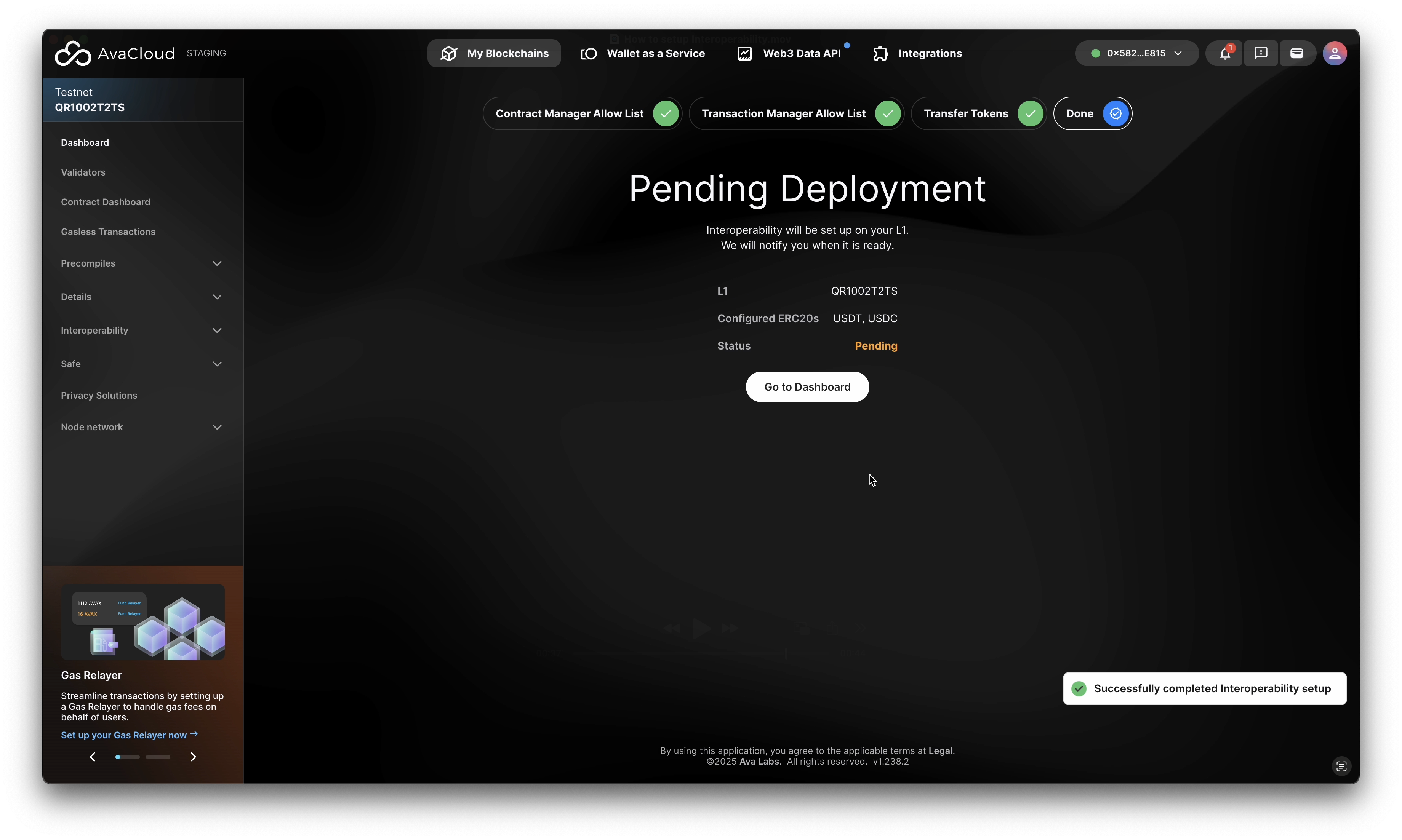Click the Done step gear icon
This screenshot has height=840, width=1402.
tap(1116, 114)
